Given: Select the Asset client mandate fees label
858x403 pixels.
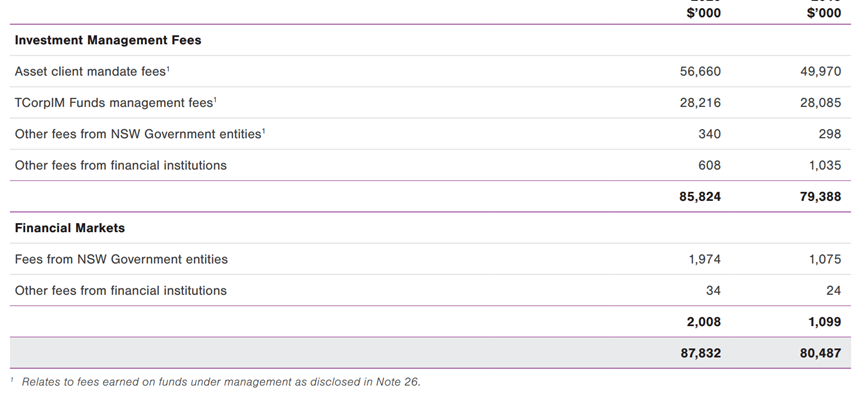Looking at the screenshot, I should pyautogui.click(x=91, y=72).
